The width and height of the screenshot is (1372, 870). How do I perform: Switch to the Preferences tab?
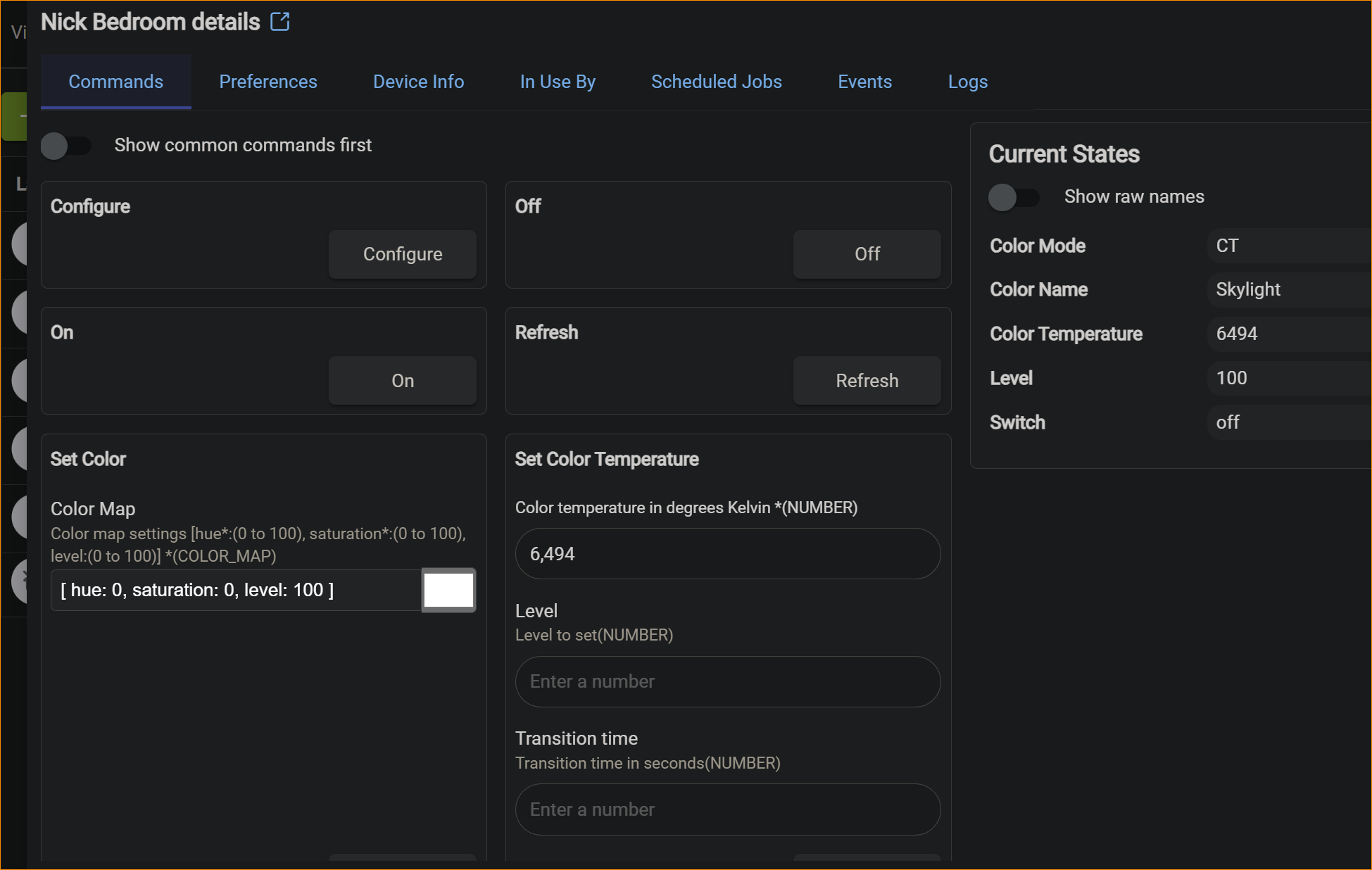268,82
